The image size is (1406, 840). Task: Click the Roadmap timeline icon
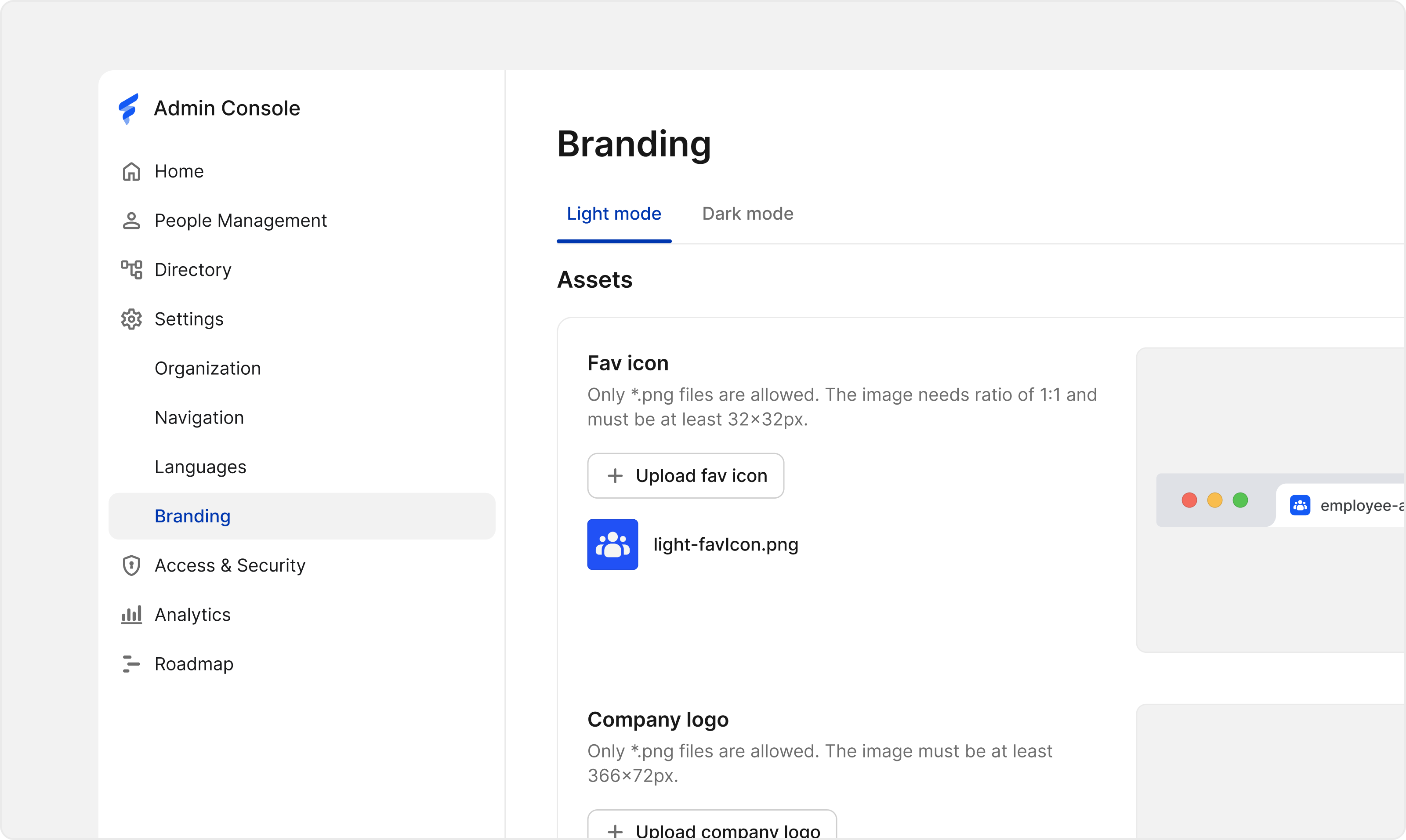[131, 664]
